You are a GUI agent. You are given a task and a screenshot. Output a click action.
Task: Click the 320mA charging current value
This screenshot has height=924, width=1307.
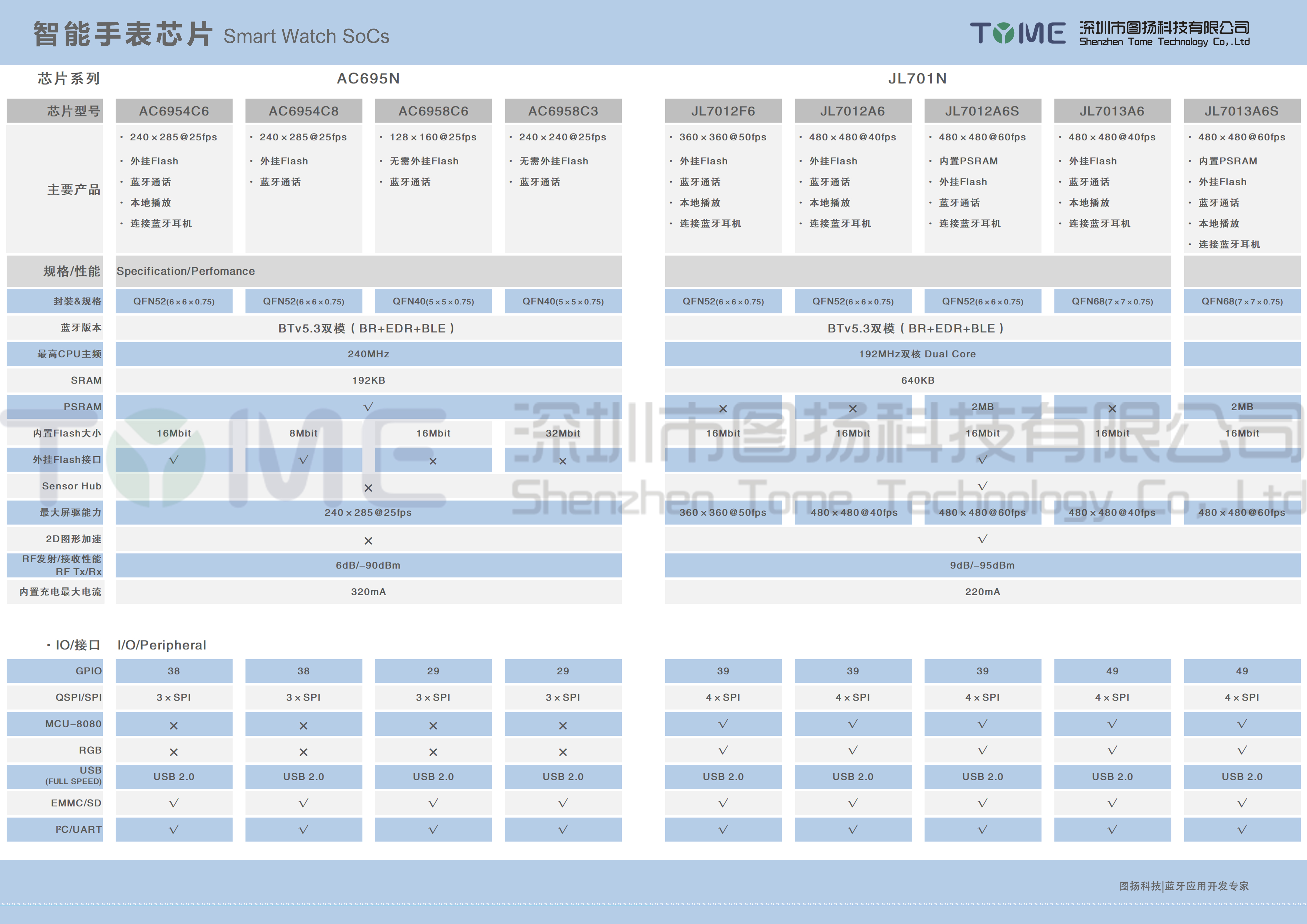pyautogui.click(x=368, y=592)
